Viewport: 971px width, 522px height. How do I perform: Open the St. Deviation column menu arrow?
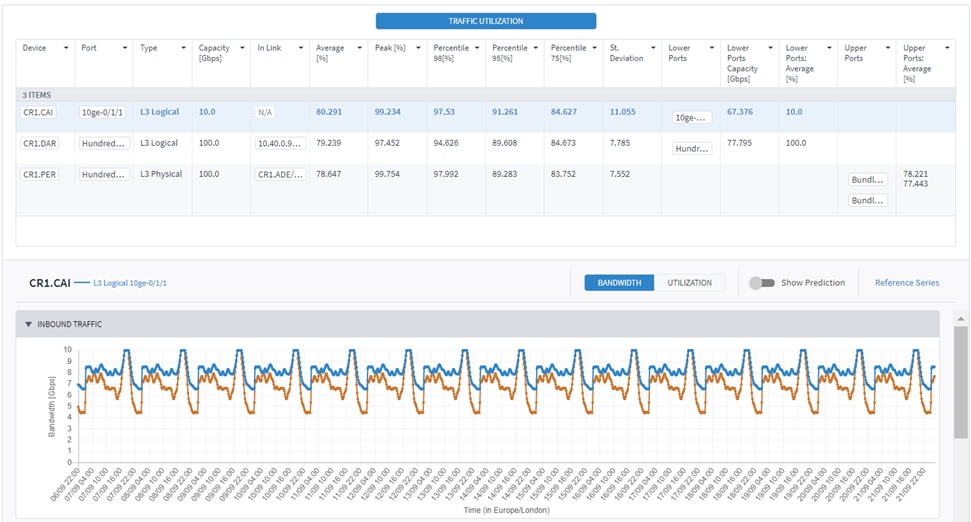point(654,48)
